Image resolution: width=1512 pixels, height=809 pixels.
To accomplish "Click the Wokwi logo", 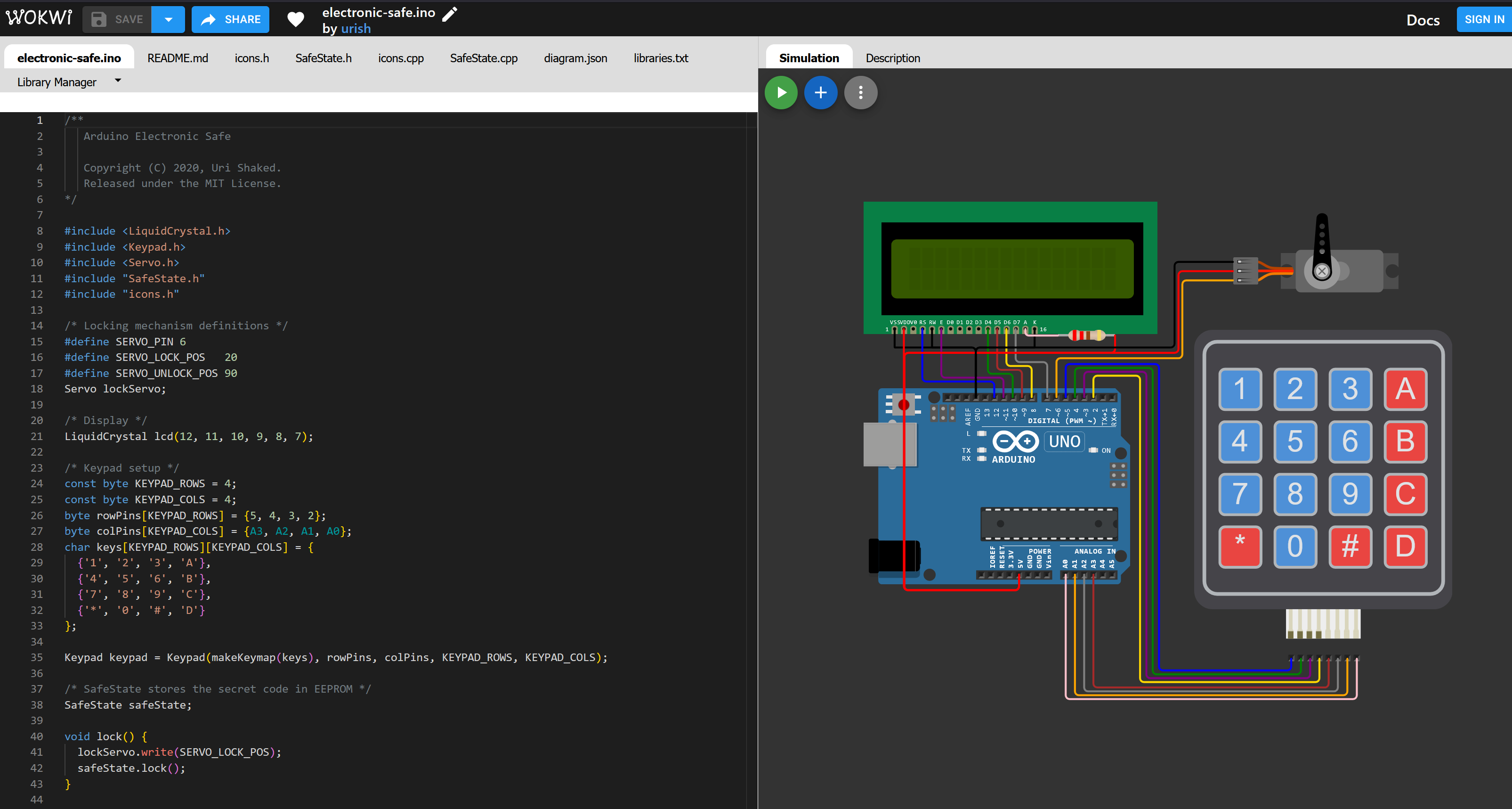I will point(39,18).
